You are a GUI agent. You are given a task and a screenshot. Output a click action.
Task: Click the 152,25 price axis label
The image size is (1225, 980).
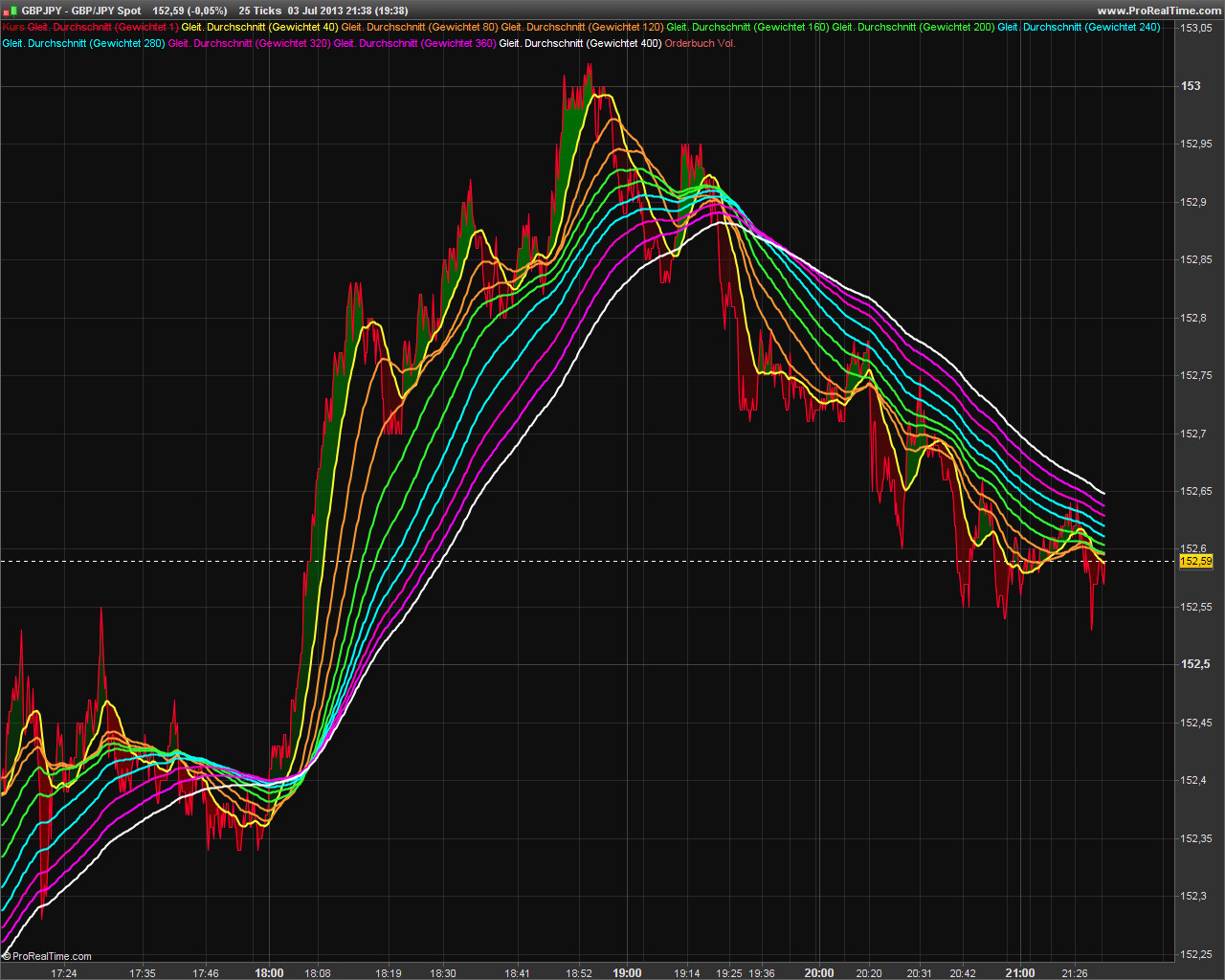[x=1196, y=954]
